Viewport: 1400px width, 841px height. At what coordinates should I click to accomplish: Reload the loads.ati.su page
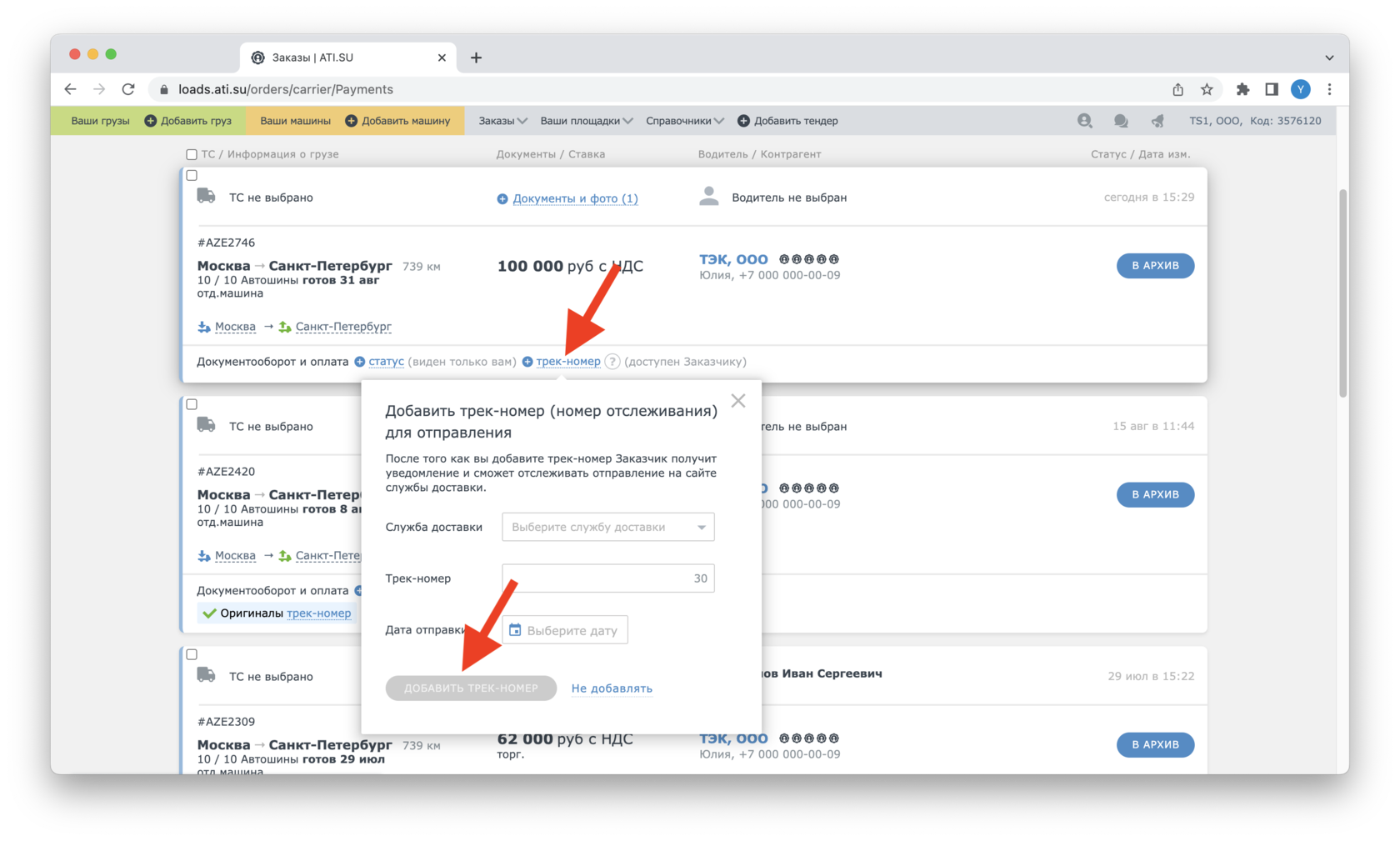(128, 89)
